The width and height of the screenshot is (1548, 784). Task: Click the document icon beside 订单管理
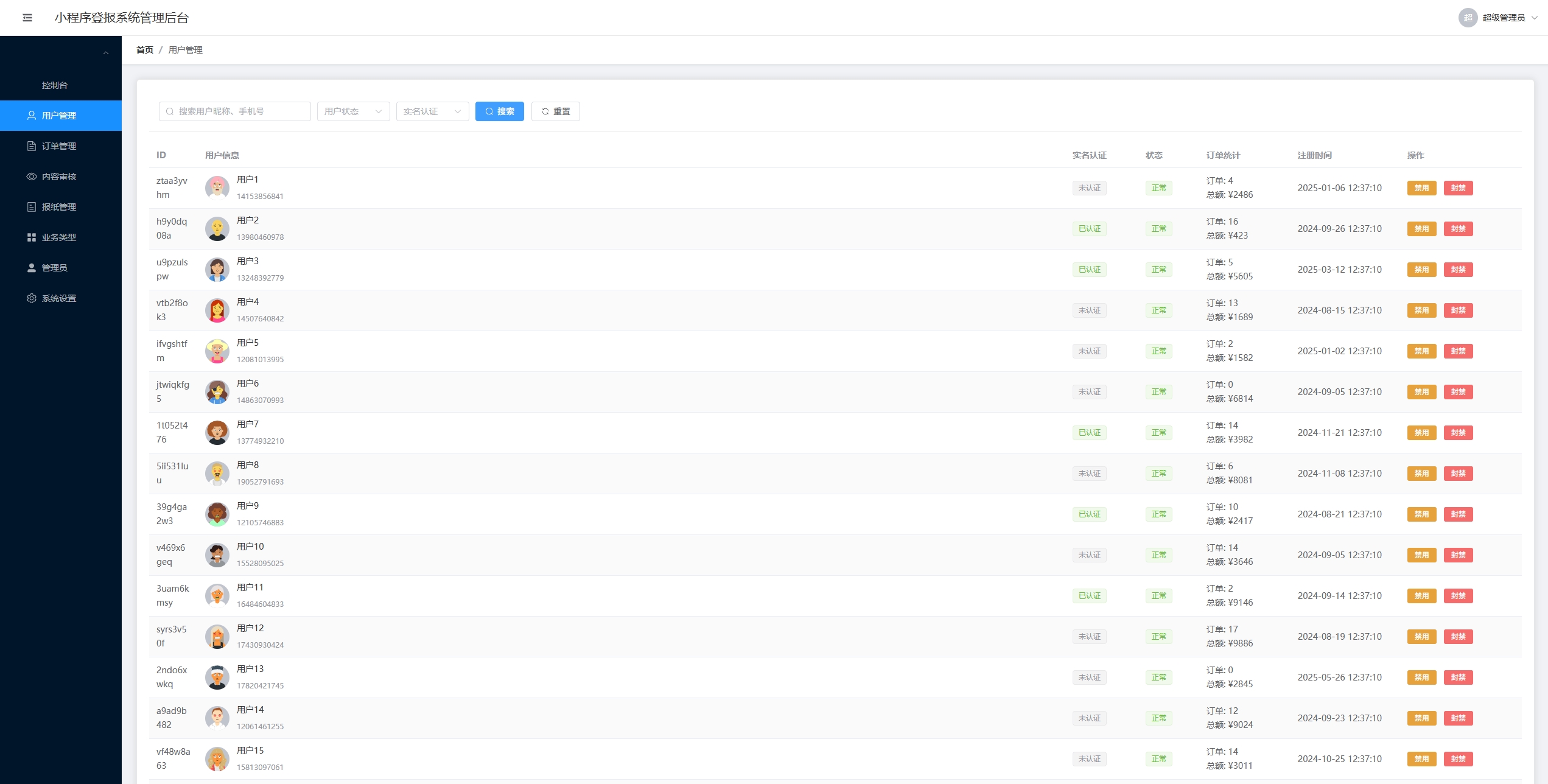32,146
